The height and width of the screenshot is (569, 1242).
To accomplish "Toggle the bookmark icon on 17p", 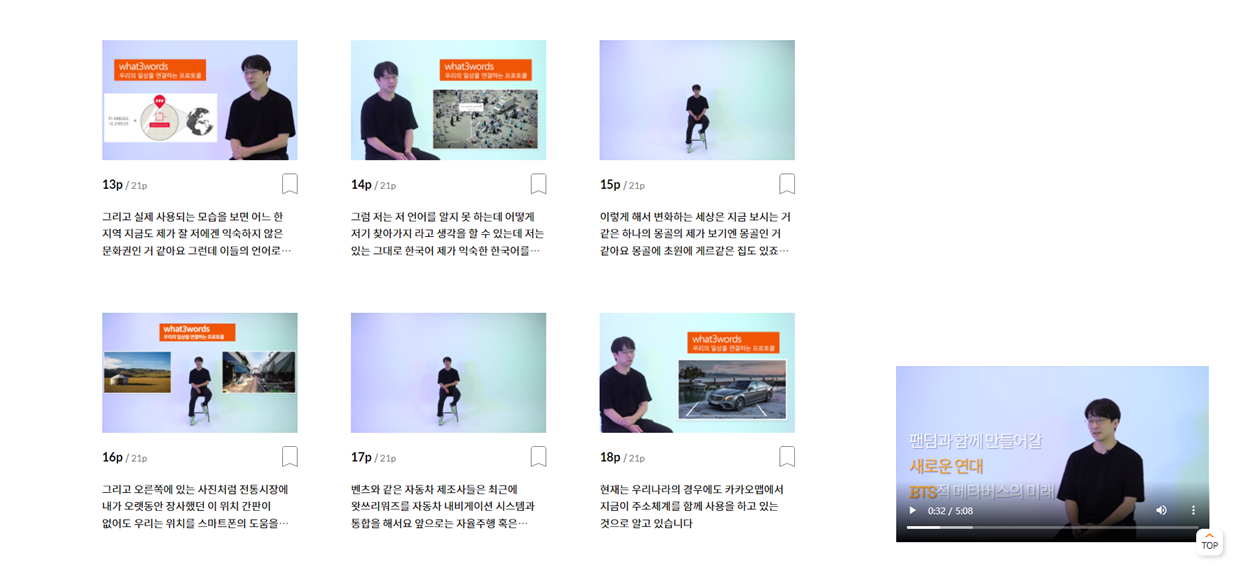I will (x=538, y=457).
